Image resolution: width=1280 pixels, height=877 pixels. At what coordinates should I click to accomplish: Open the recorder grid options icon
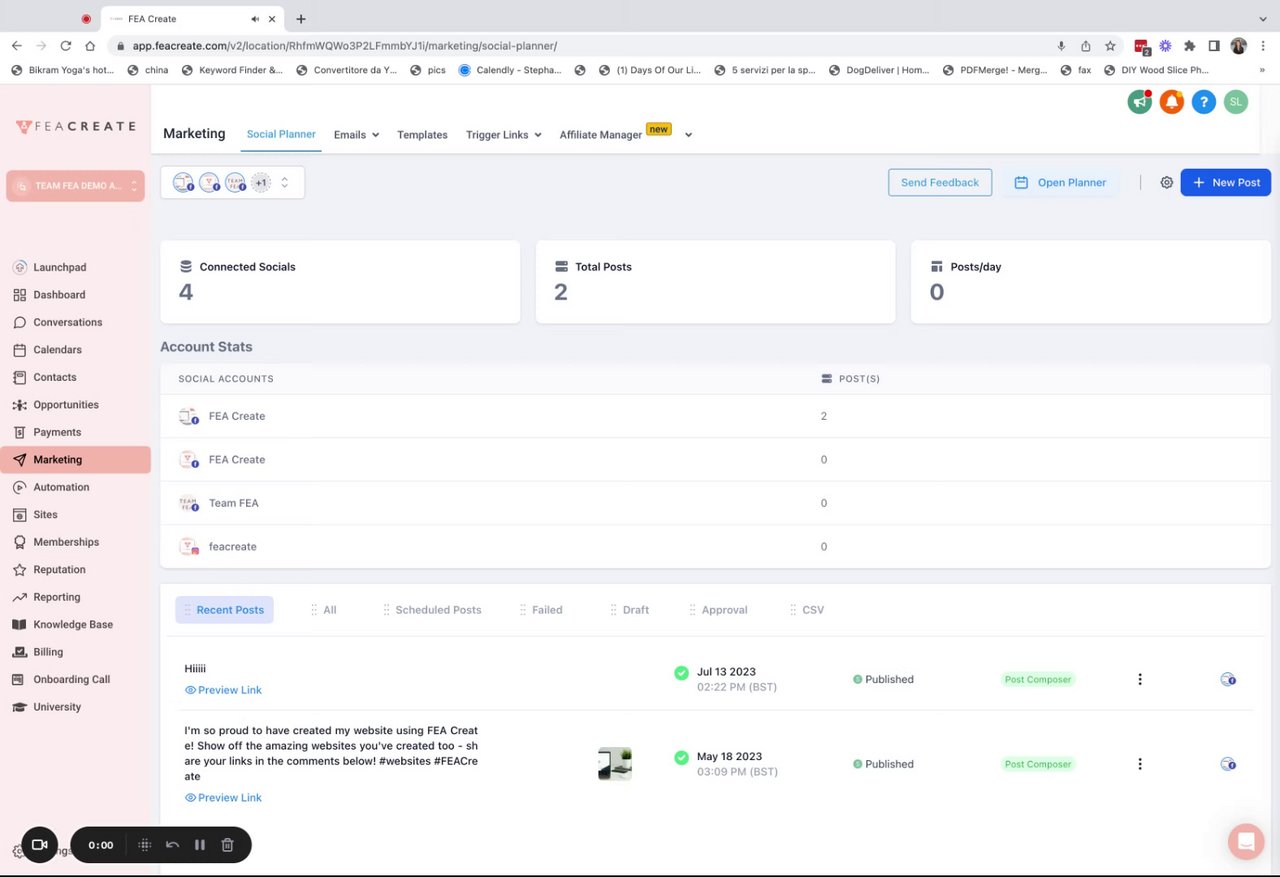[x=145, y=845]
